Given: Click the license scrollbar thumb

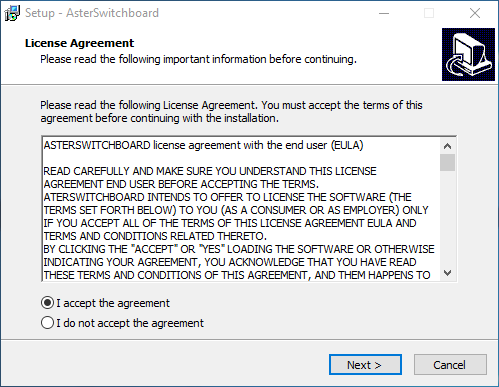Looking at the screenshot, I should tap(447, 162).
